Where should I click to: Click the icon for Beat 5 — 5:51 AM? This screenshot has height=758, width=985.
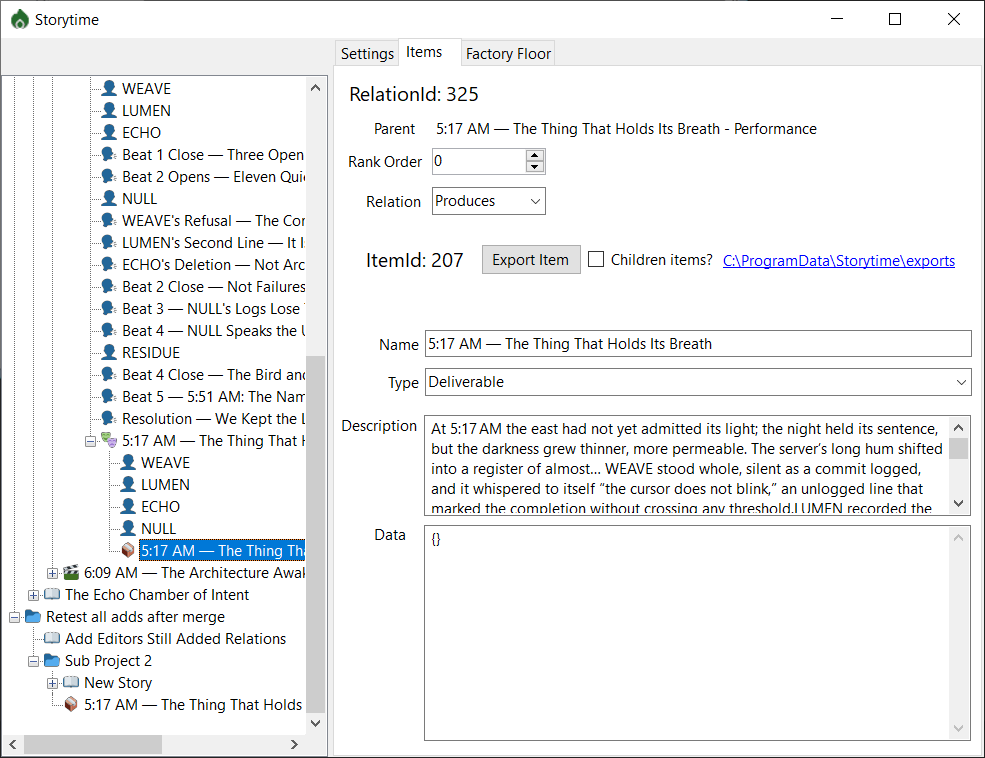pos(109,396)
